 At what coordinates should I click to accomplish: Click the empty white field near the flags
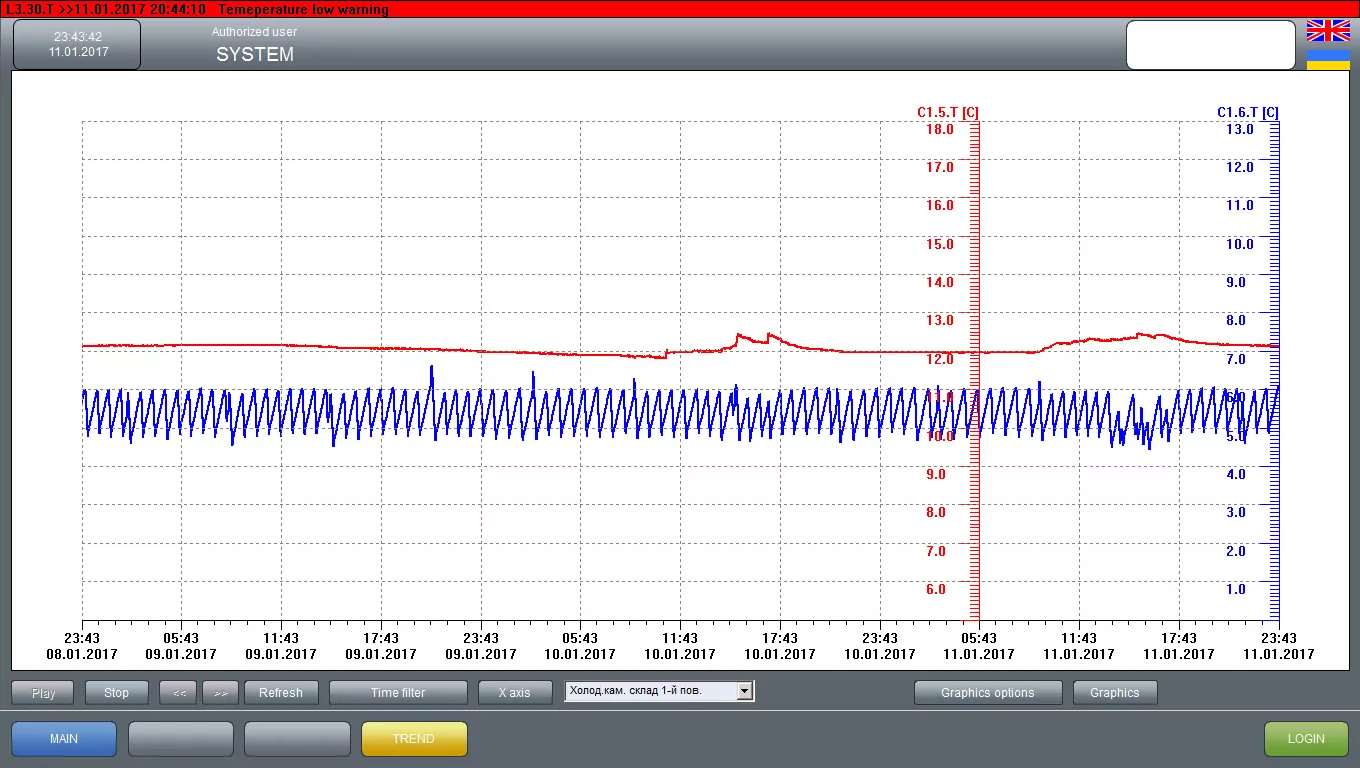[x=1211, y=45]
